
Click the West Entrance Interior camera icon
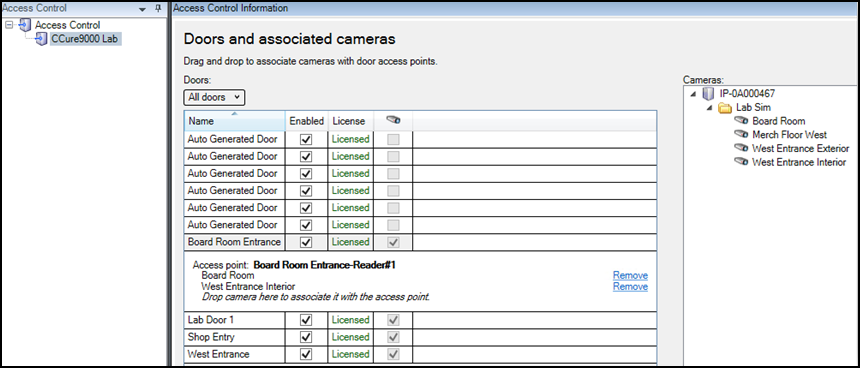pos(742,162)
